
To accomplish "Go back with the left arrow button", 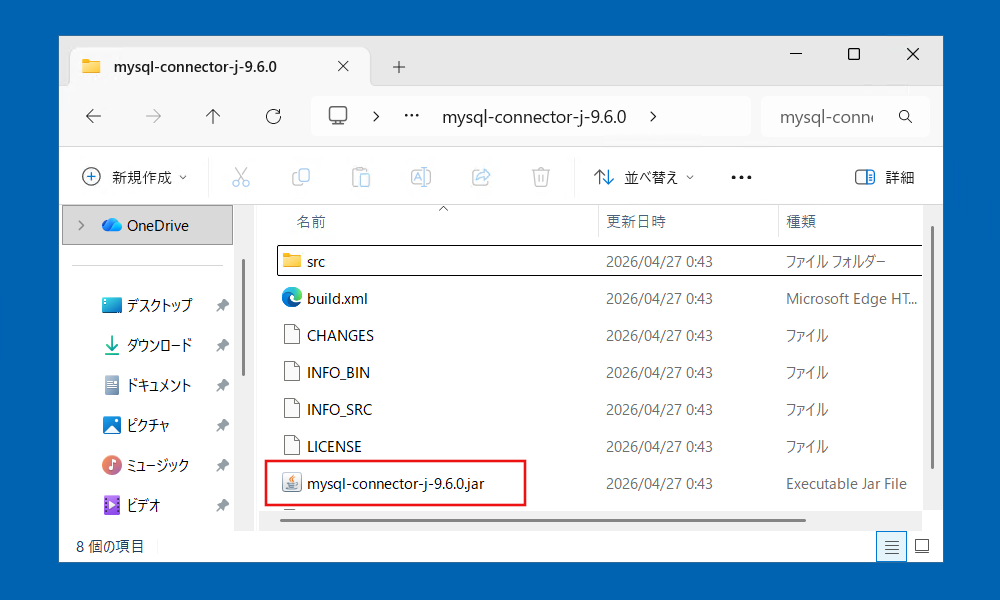I will (94, 117).
